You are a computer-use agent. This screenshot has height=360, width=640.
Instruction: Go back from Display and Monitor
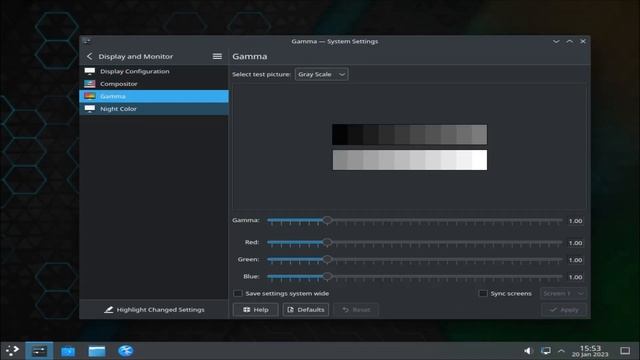tap(89, 56)
